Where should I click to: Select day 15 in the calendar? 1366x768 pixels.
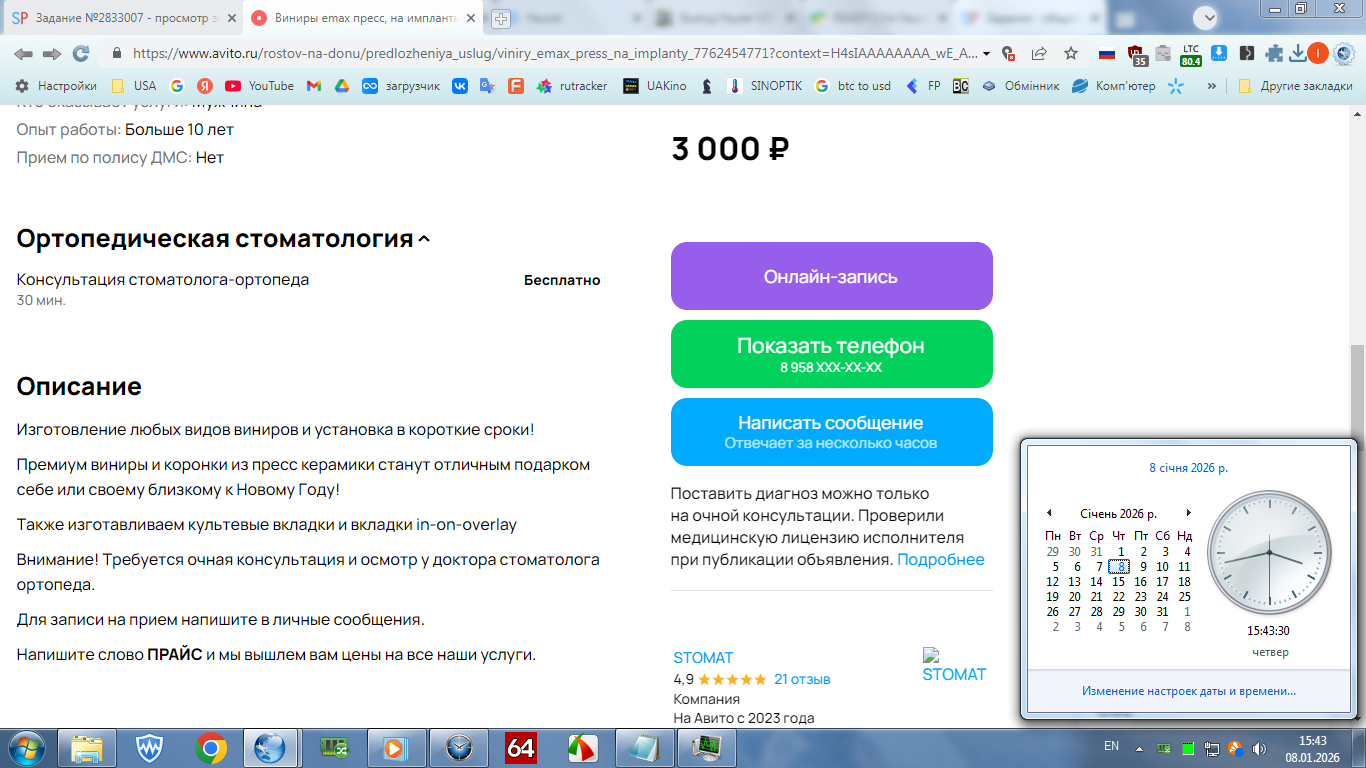(x=1118, y=582)
